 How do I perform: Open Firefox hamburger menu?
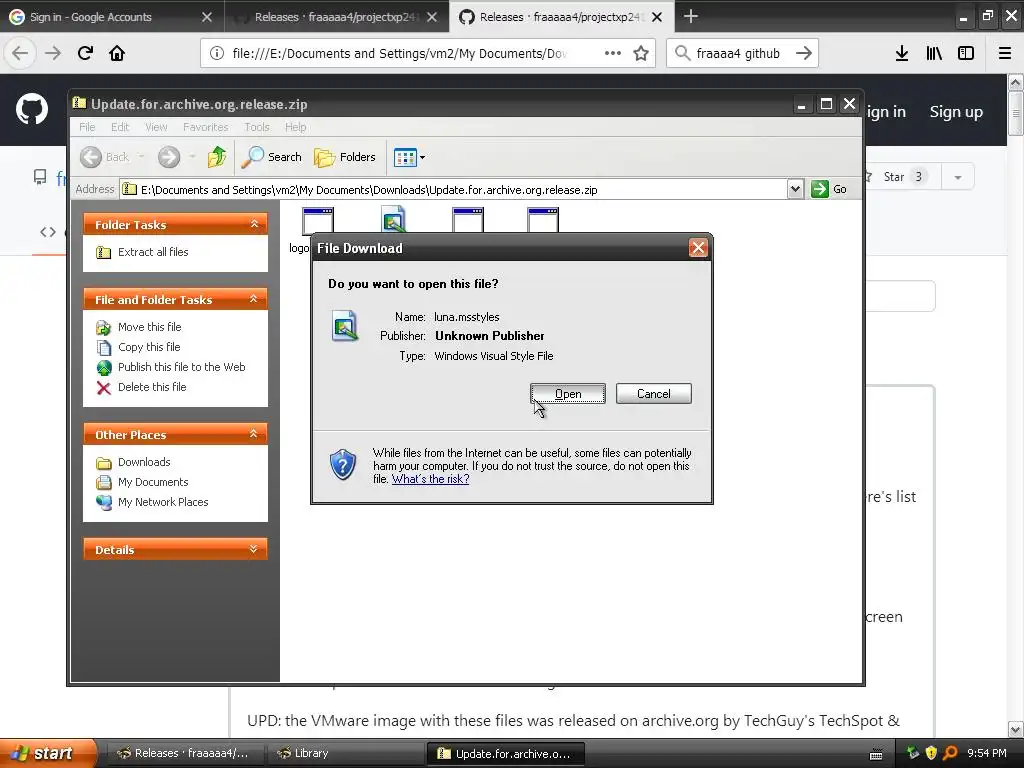pyautogui.click(x=1004, y=53)
